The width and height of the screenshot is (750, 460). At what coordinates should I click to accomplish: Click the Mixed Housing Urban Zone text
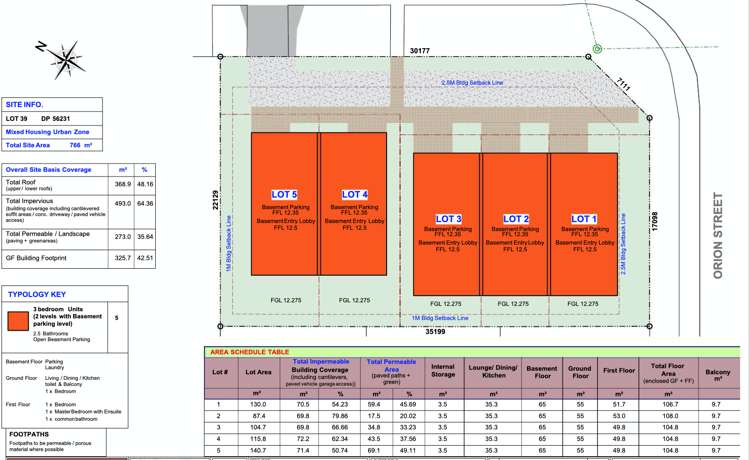(47, 131)
